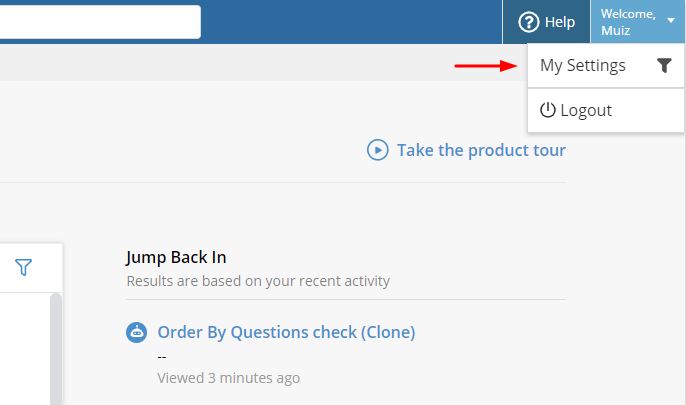
Task: Click the double-dash description under Order By Questions
Action: coord(162,356)
